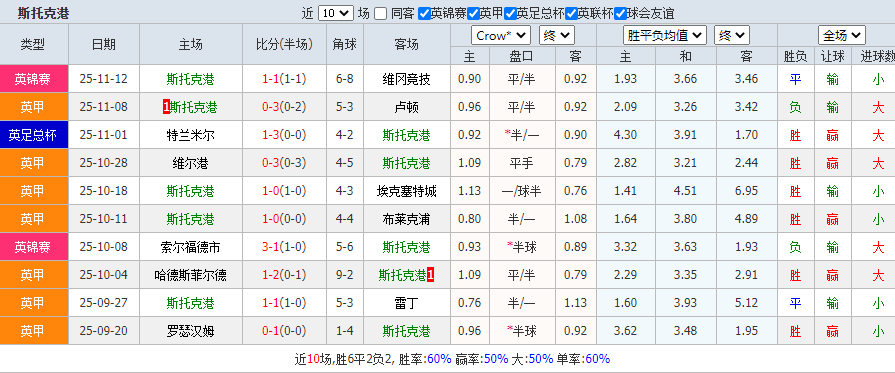Open the 布莱克浦 team link

[x=406, y=219]
